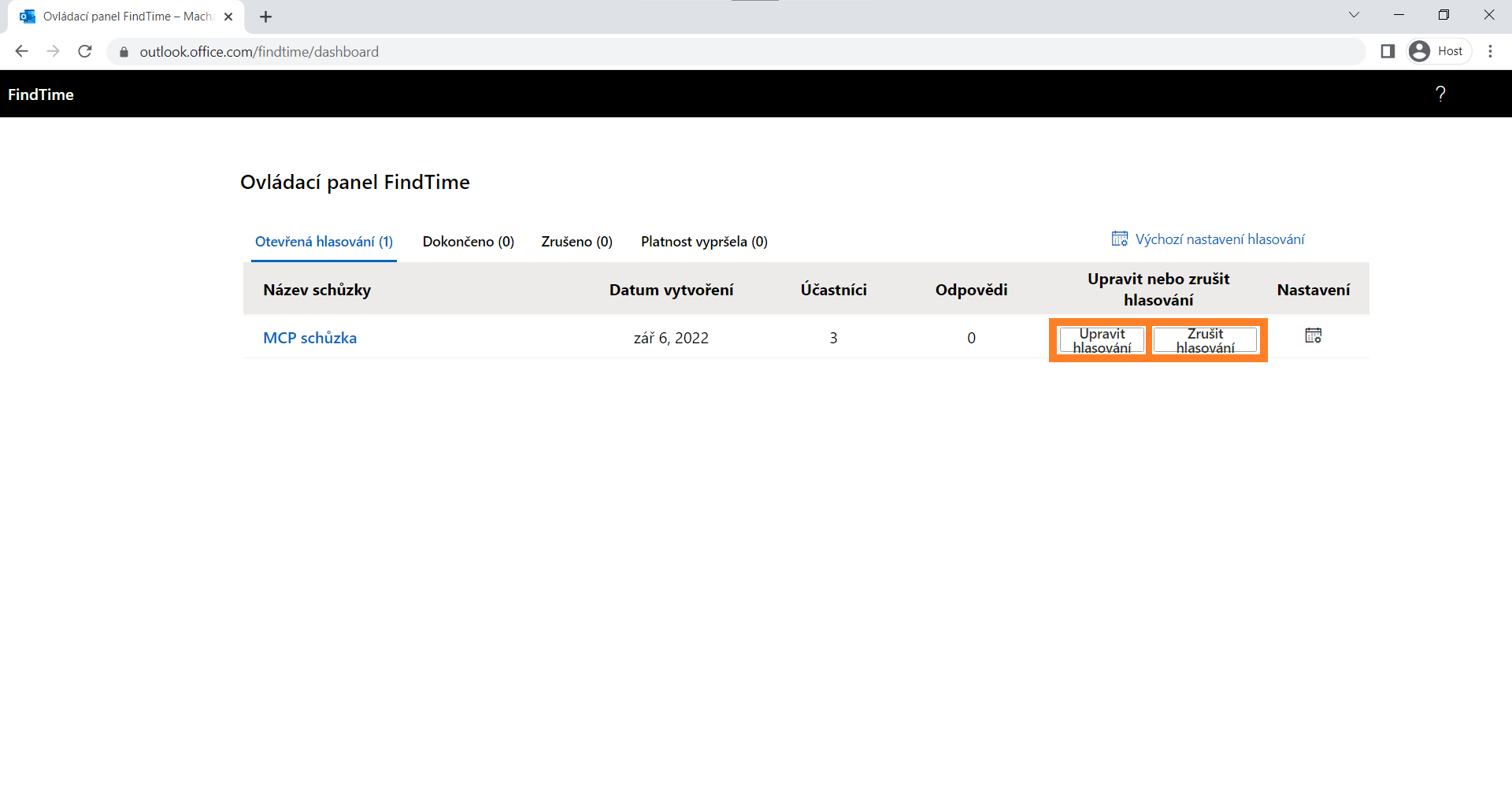The height and width of the screenshot is (811, 1512).
Task: Open a new browser tab with plus
Action: click(x=265, y=17)
